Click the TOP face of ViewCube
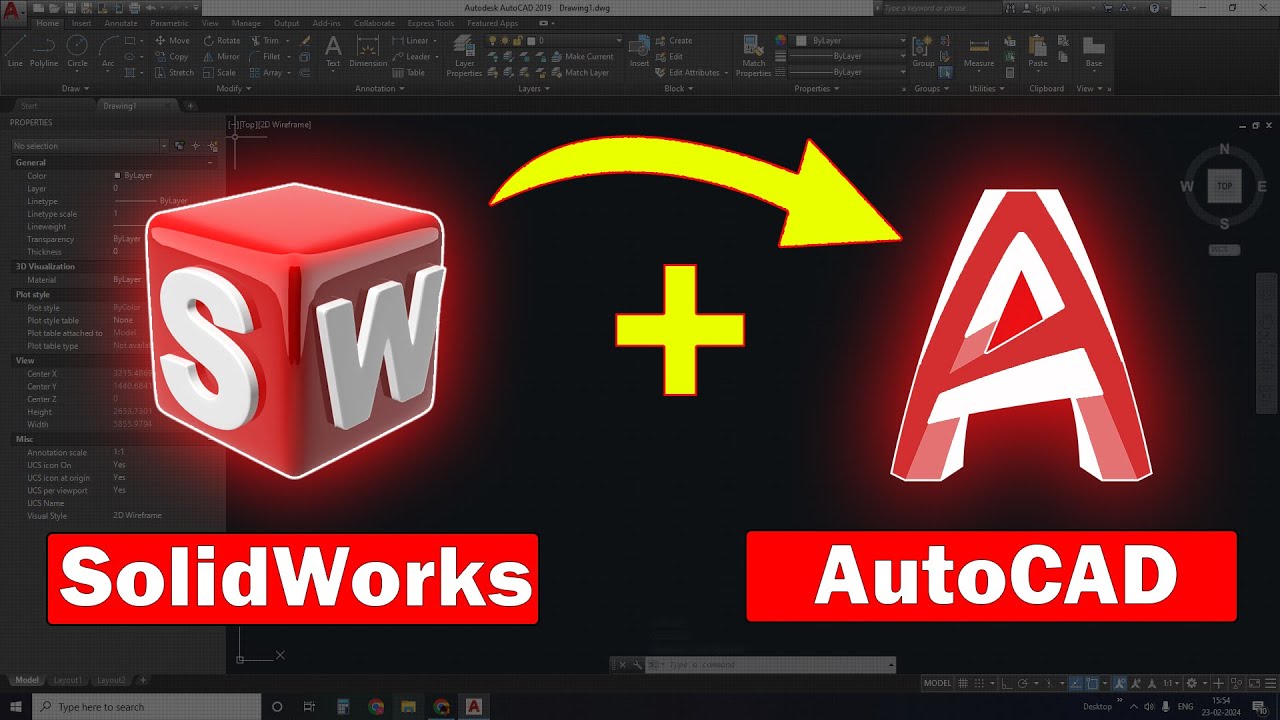The width and height of the screenshot is (1280, 720). pos(1224,186)
